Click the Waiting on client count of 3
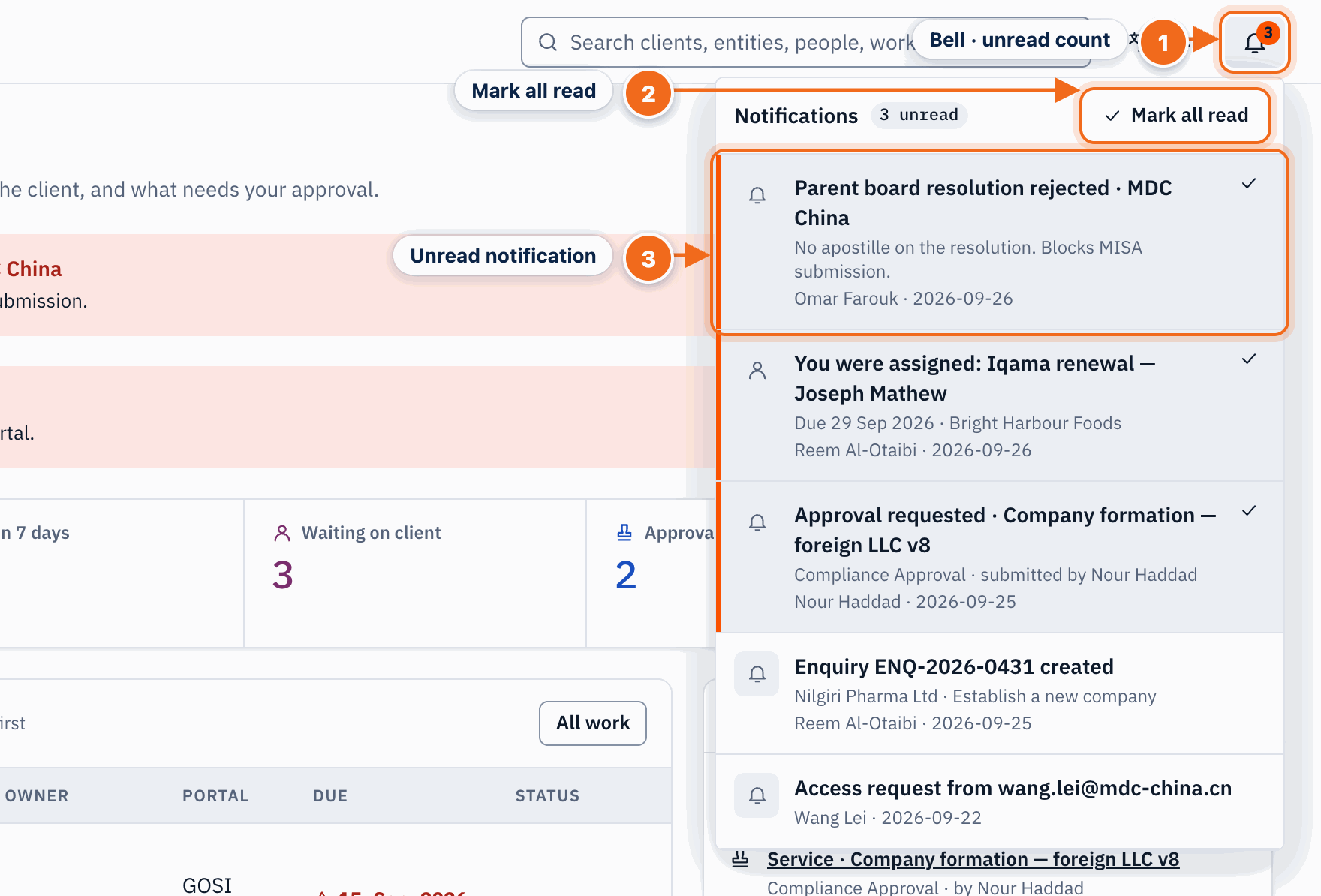 point(283,576)
